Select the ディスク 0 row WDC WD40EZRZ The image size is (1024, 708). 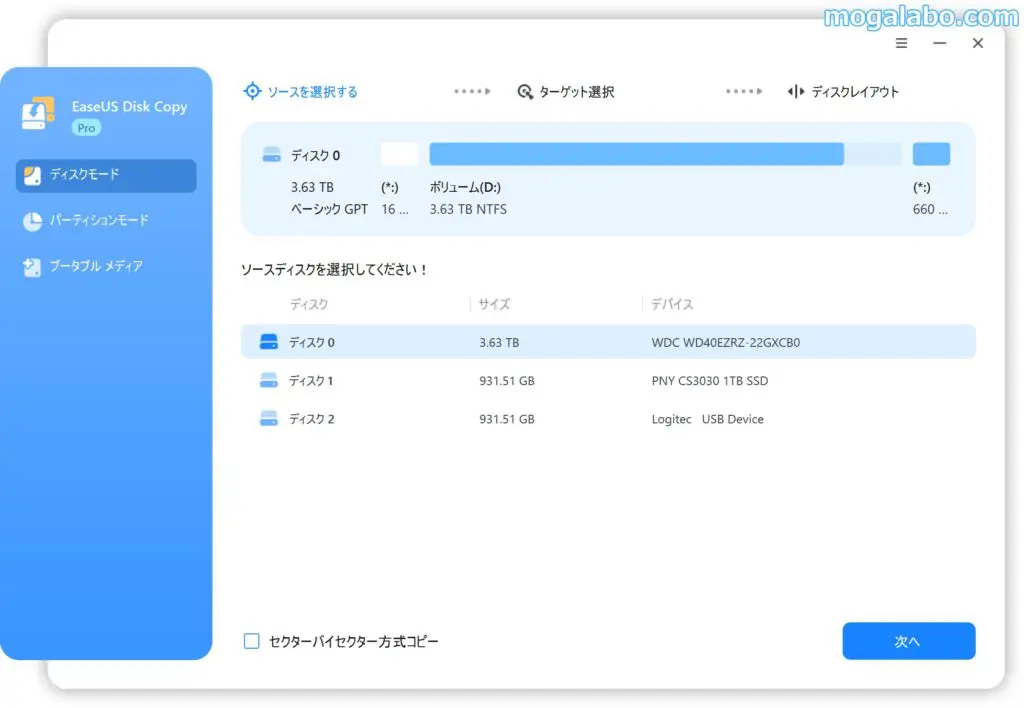click(x=608, y=342)
